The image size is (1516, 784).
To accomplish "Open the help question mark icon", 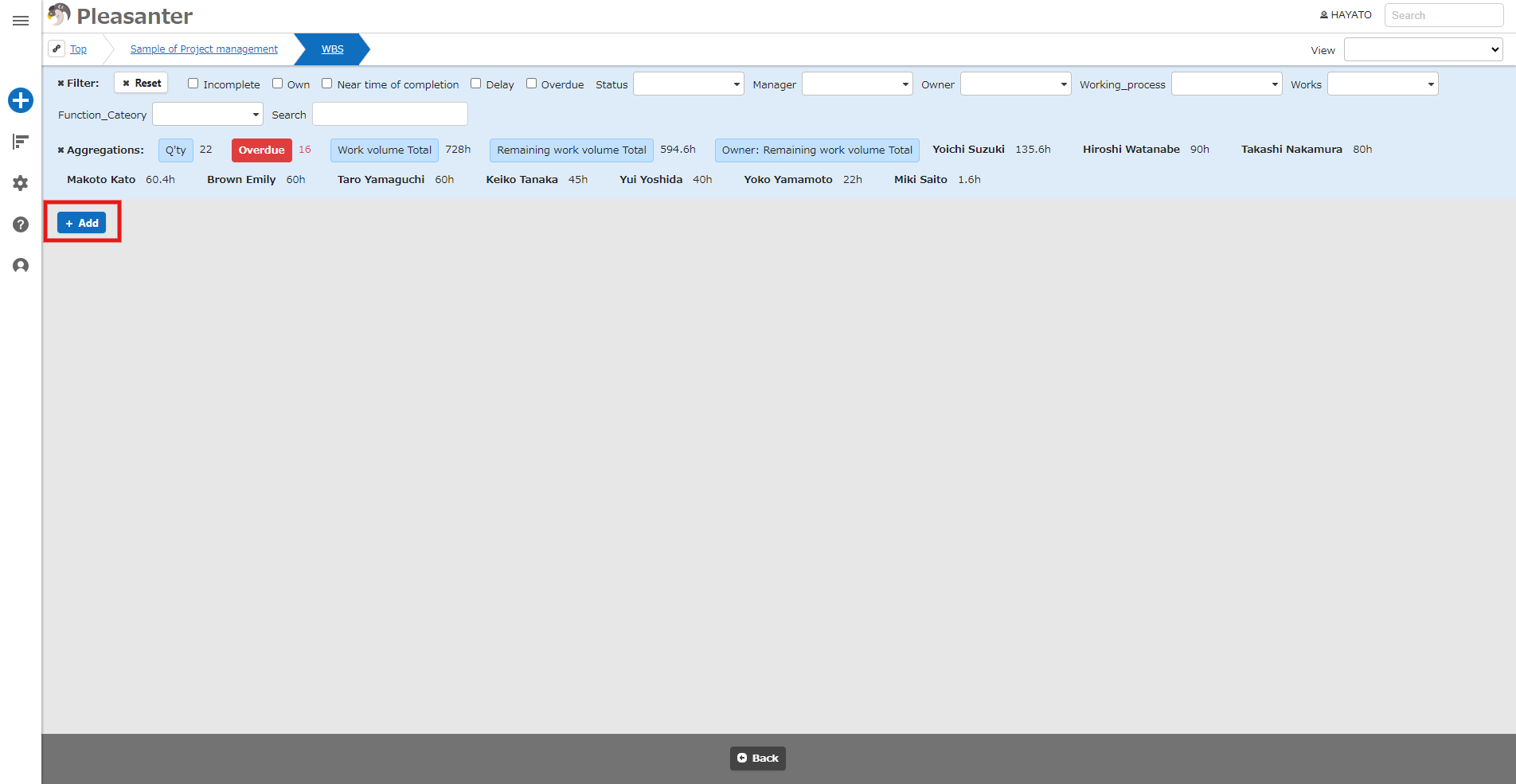I will pyautogui.click(x=21, y=224).
